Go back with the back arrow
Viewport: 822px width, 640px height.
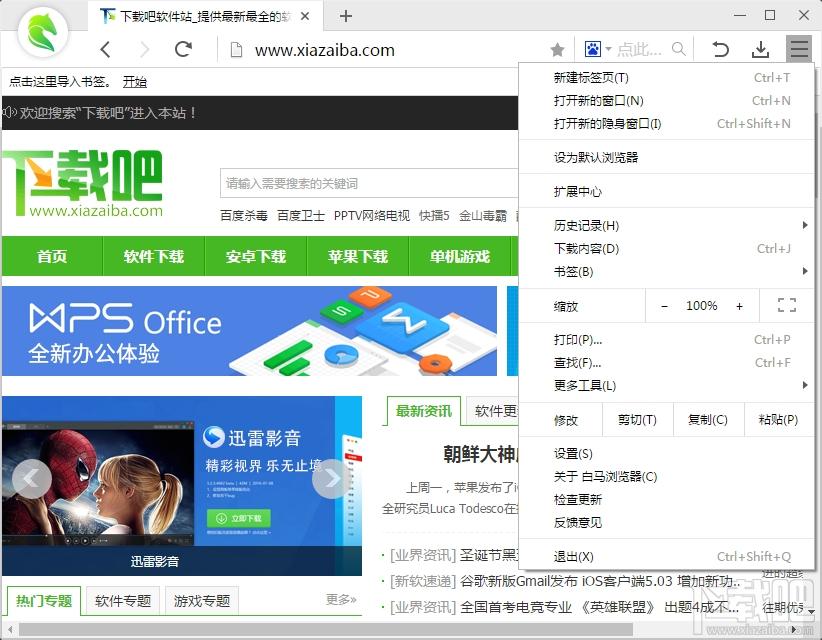105,50
